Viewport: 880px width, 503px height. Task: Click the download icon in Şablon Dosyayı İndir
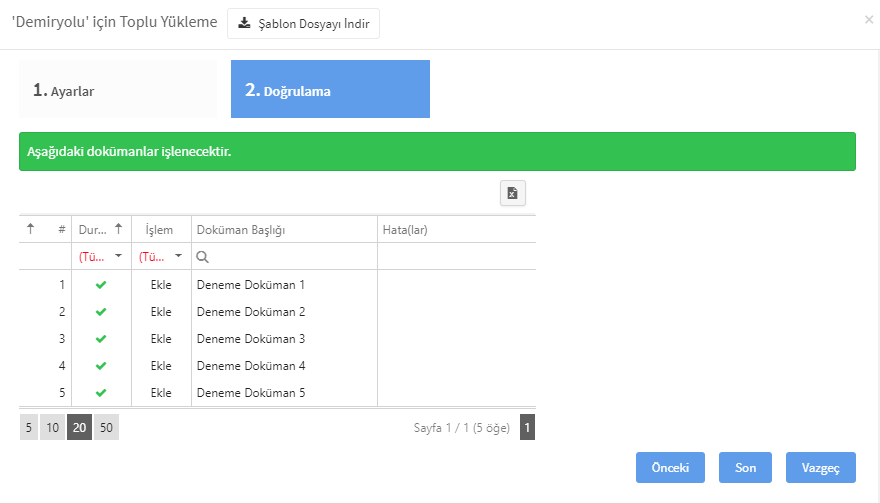tap(244, 23)
